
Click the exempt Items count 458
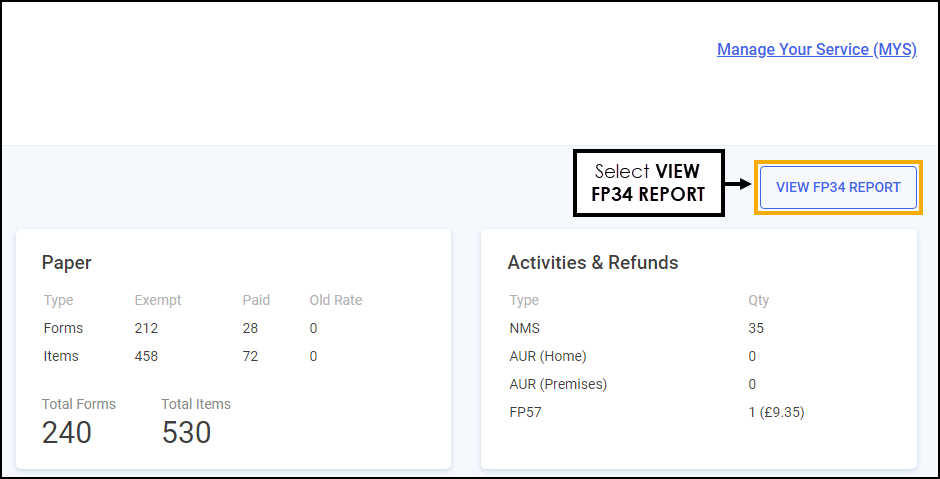tap(146, 356)
